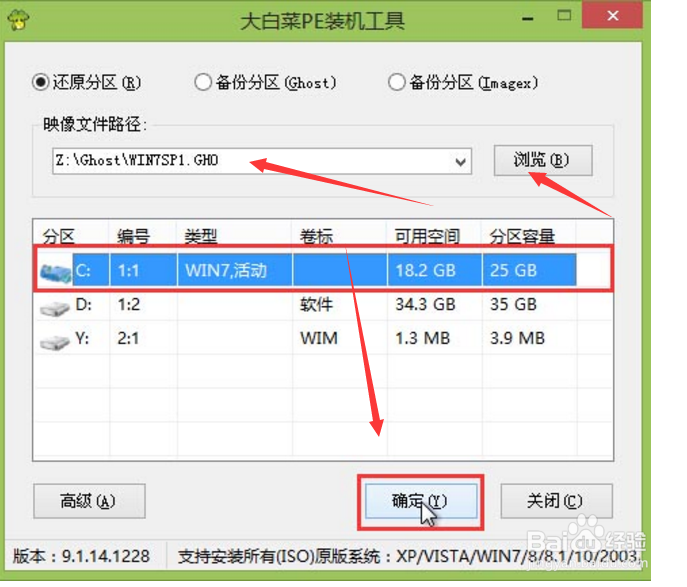Screen dimensions: 687x587
Task: Click the 分区 column header
Action: point(59,237)
